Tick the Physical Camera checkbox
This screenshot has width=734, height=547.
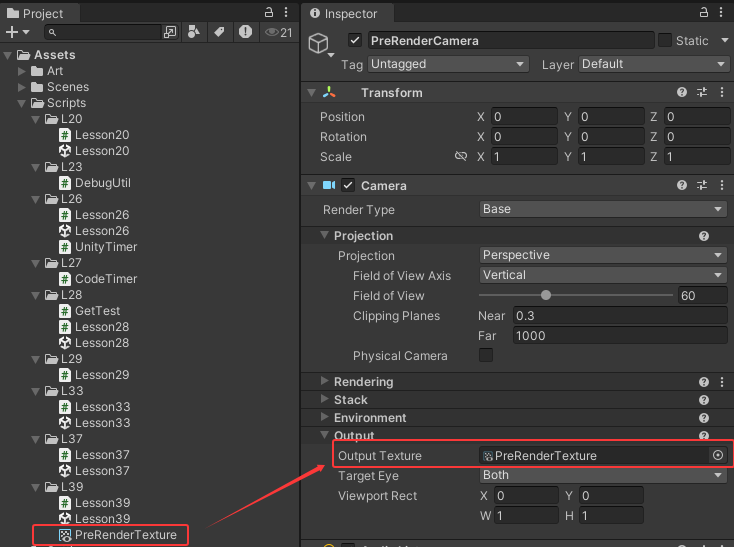click(486, 356)
